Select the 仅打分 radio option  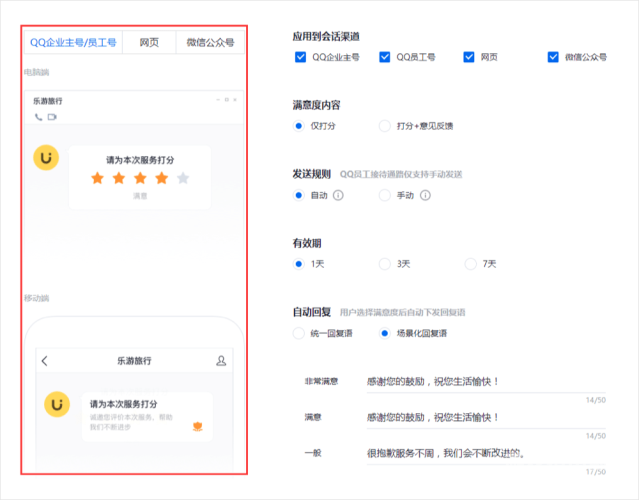[299, 126]
